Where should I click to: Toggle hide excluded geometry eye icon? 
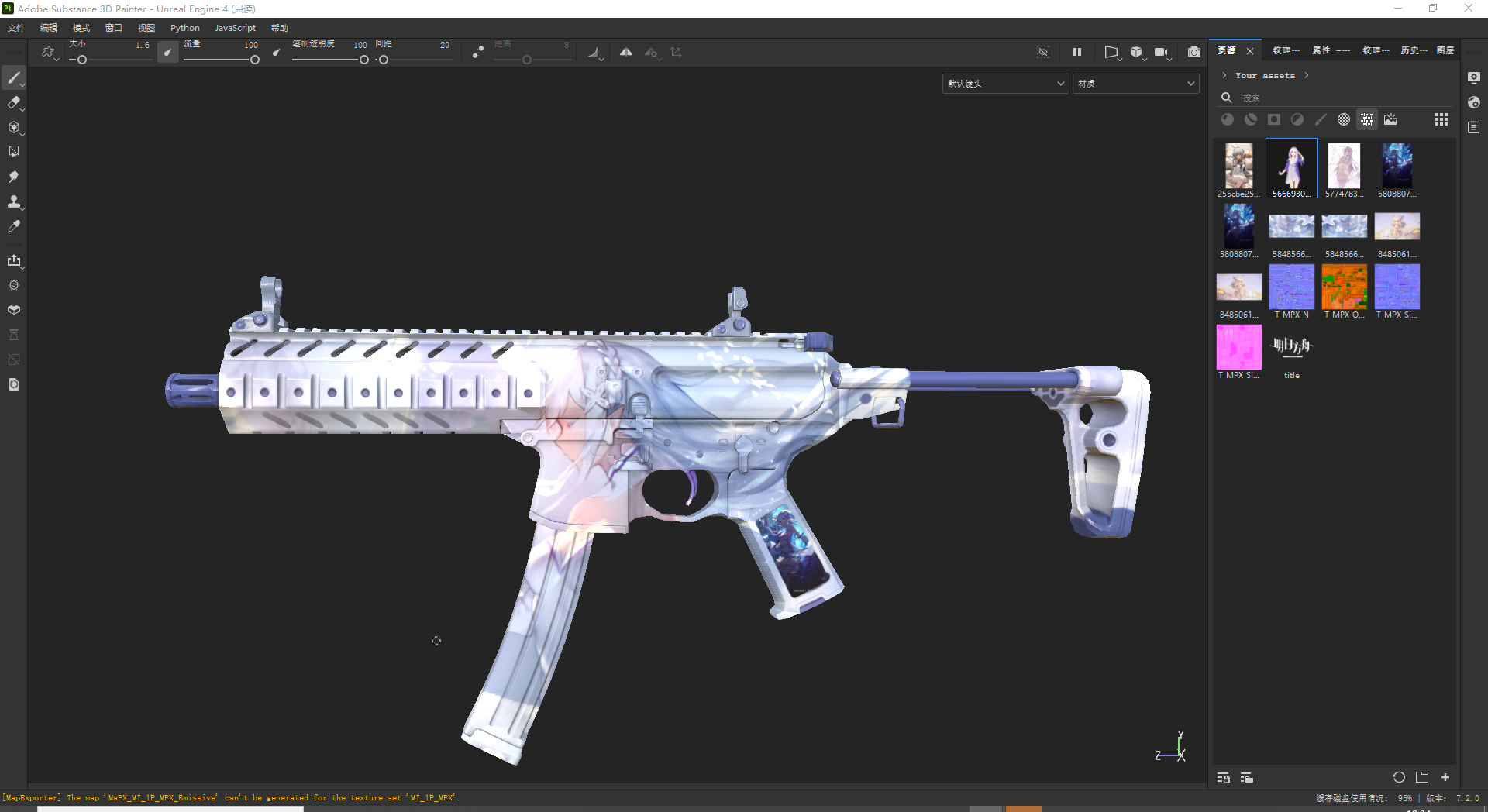(1043, 52)
